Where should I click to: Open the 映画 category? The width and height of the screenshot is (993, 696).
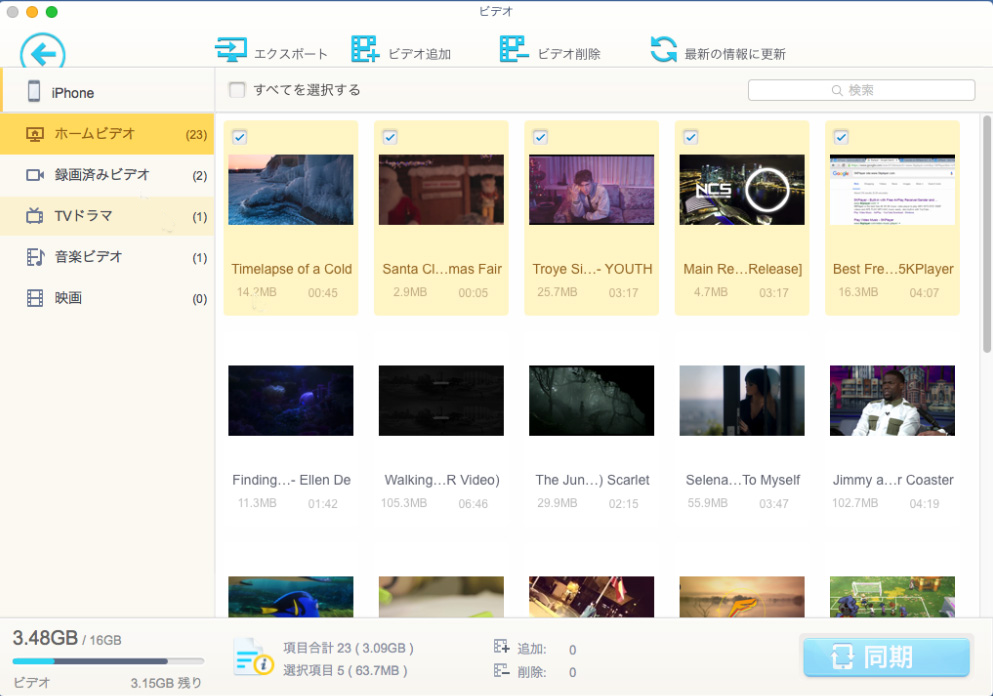pos(107,298)
